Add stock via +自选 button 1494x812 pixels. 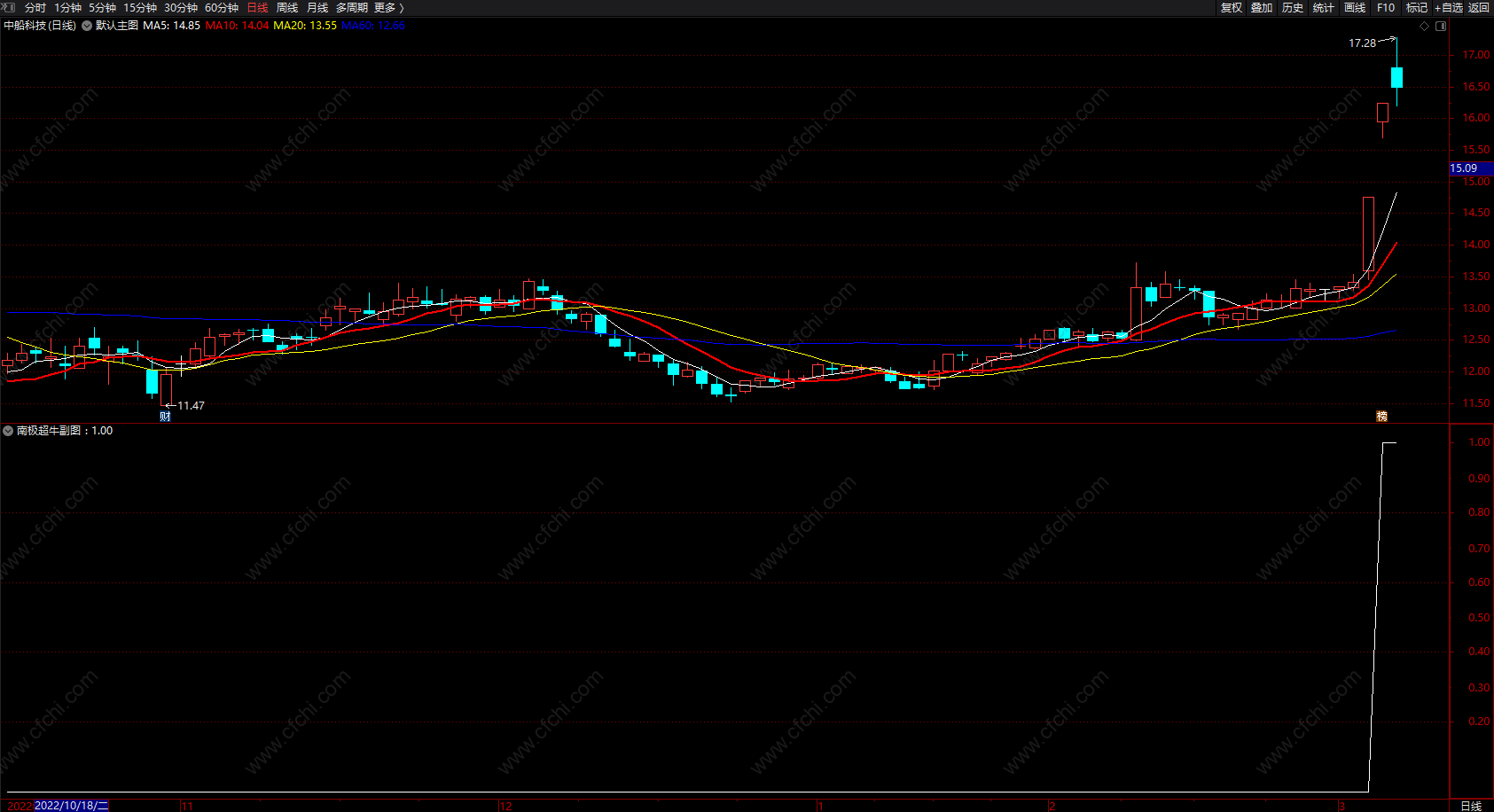click(1449, 7)
